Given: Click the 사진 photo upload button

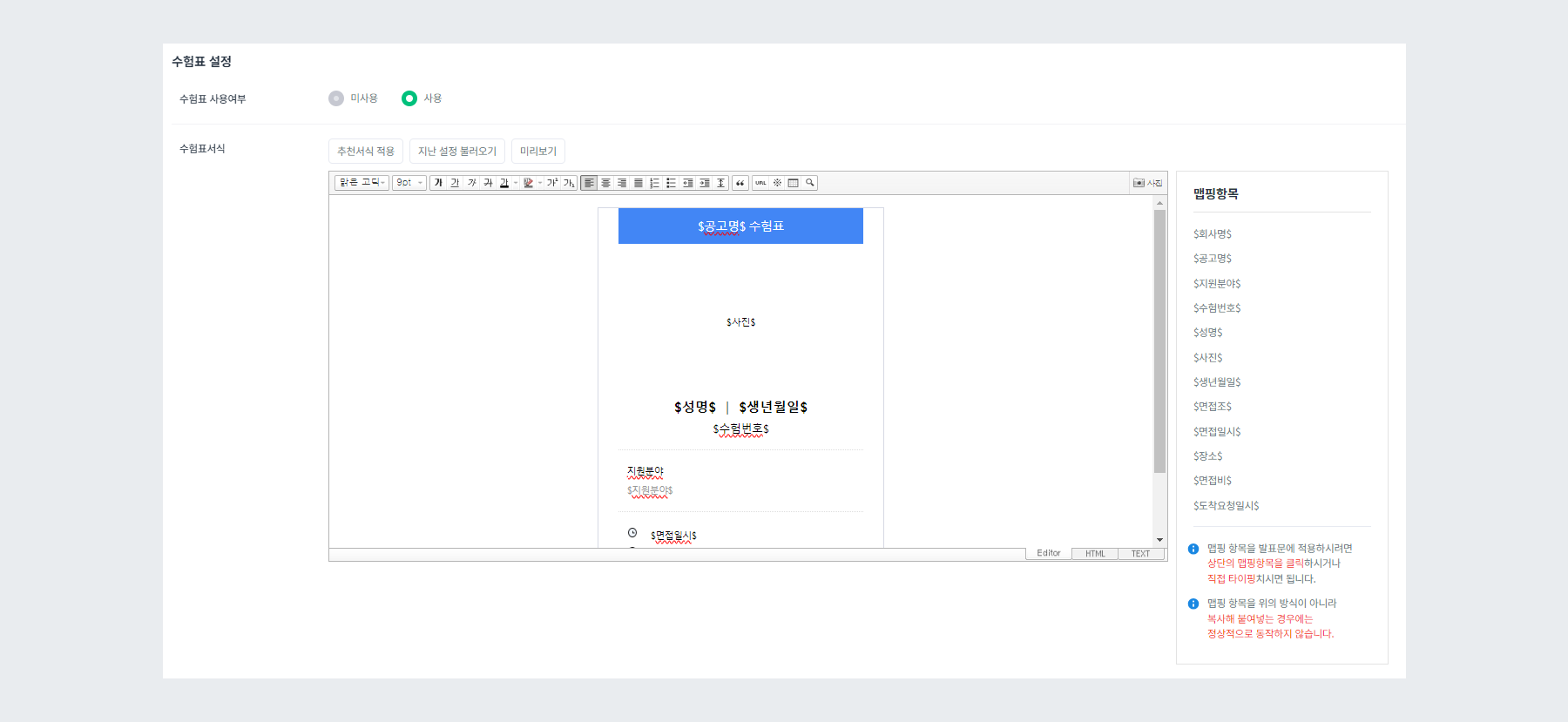Looking at the screenshot, I should pos(1147,183).
